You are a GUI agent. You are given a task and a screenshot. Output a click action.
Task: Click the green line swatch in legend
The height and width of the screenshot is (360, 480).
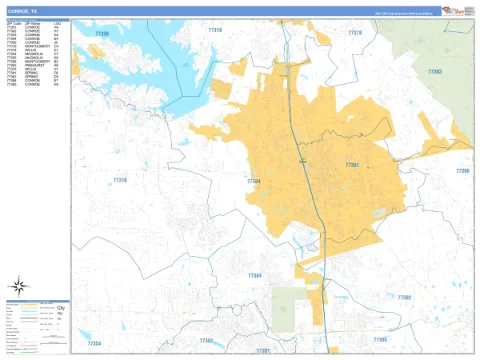[29, 352]
